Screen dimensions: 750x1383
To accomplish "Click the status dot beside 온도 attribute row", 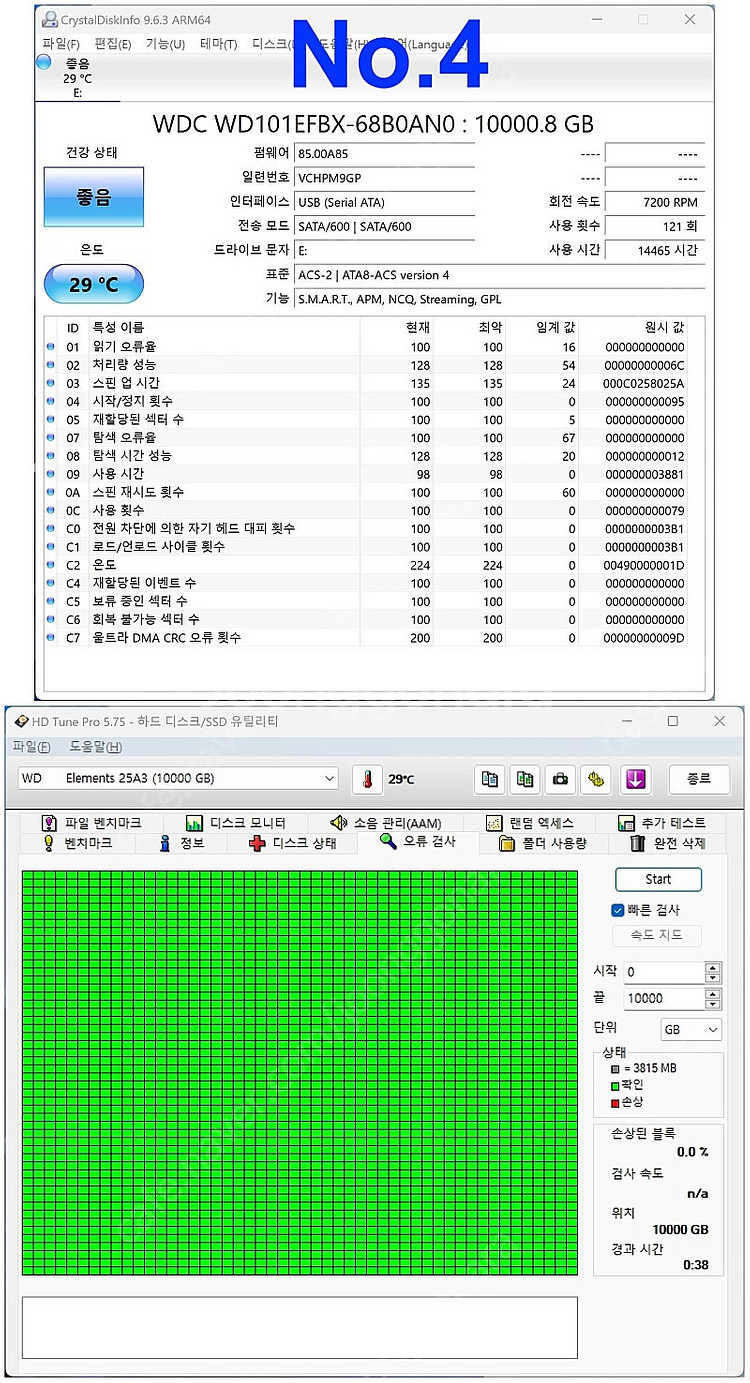I will pyautogui.click(x=51, y=565).
